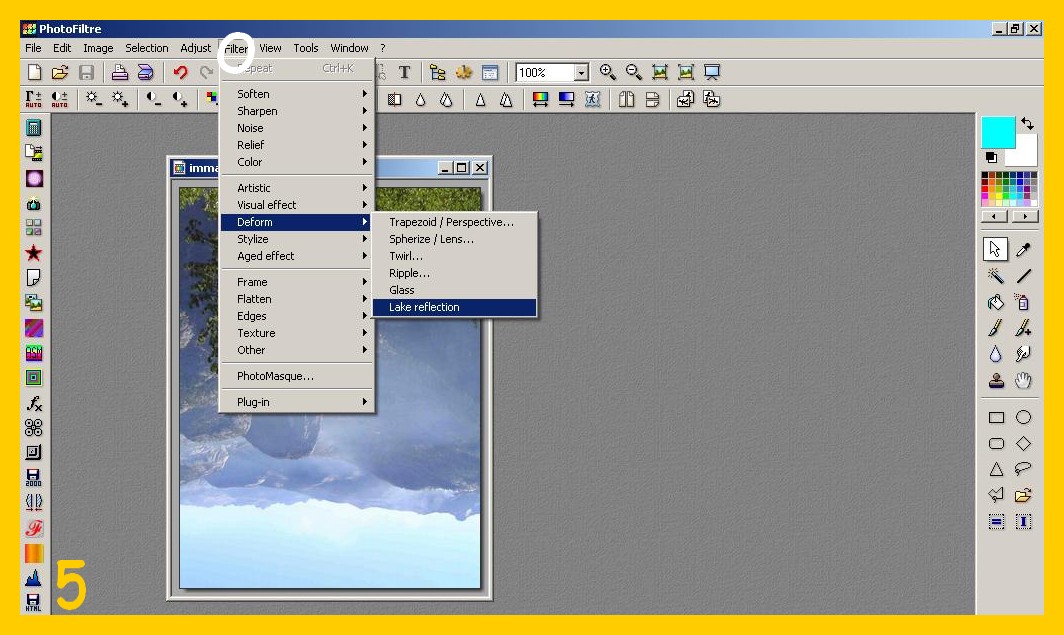Pick the Eyedropper tool
The image size is (1064, 635).
pos(1023,250)
